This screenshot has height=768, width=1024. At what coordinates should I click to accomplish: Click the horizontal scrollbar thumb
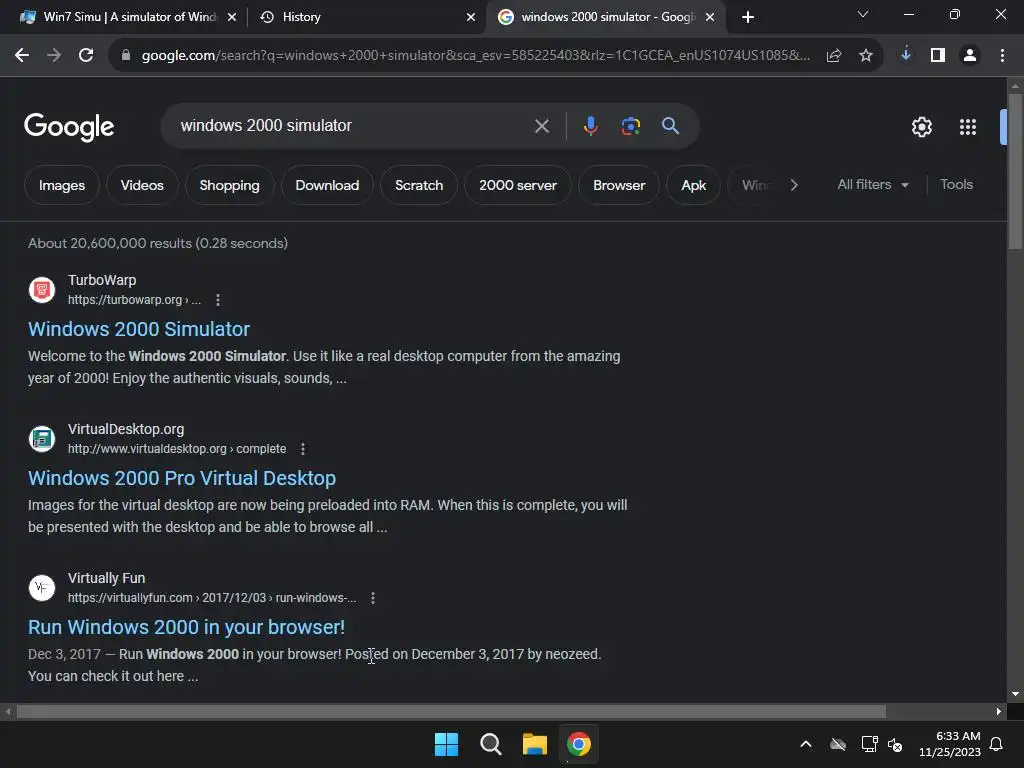(451, 711)
